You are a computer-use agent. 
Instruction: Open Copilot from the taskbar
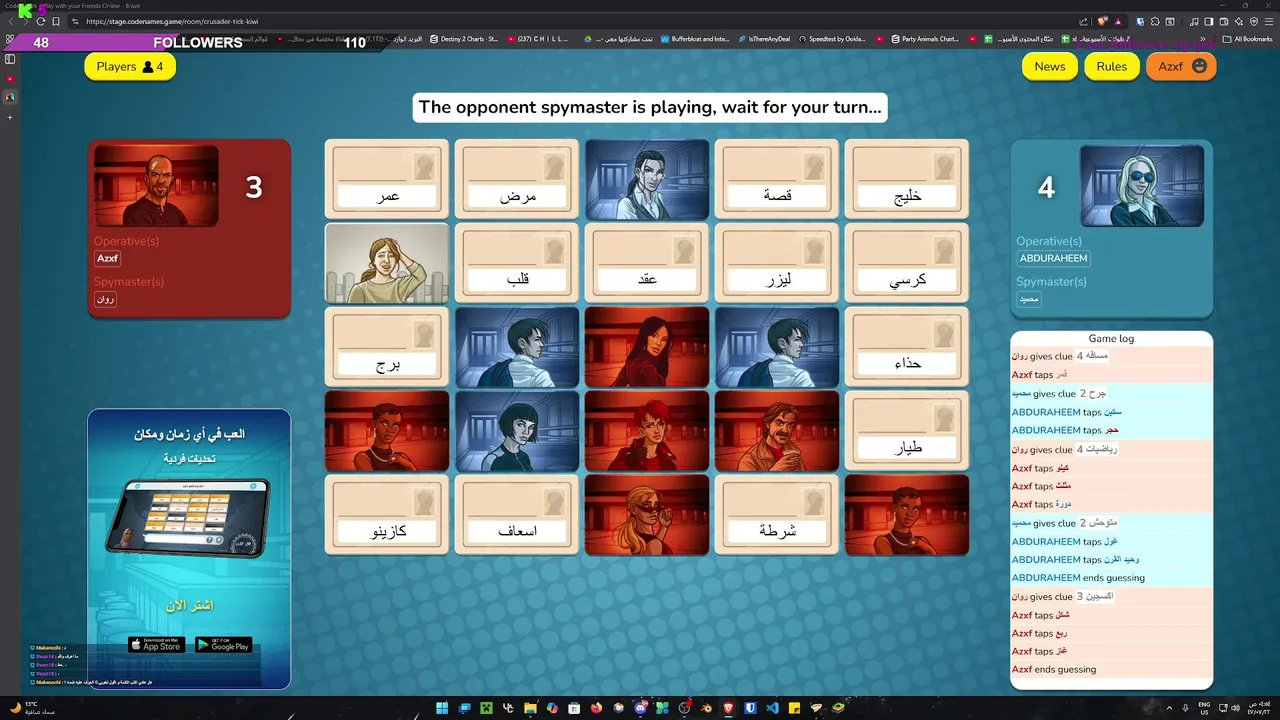coord(552,708)
